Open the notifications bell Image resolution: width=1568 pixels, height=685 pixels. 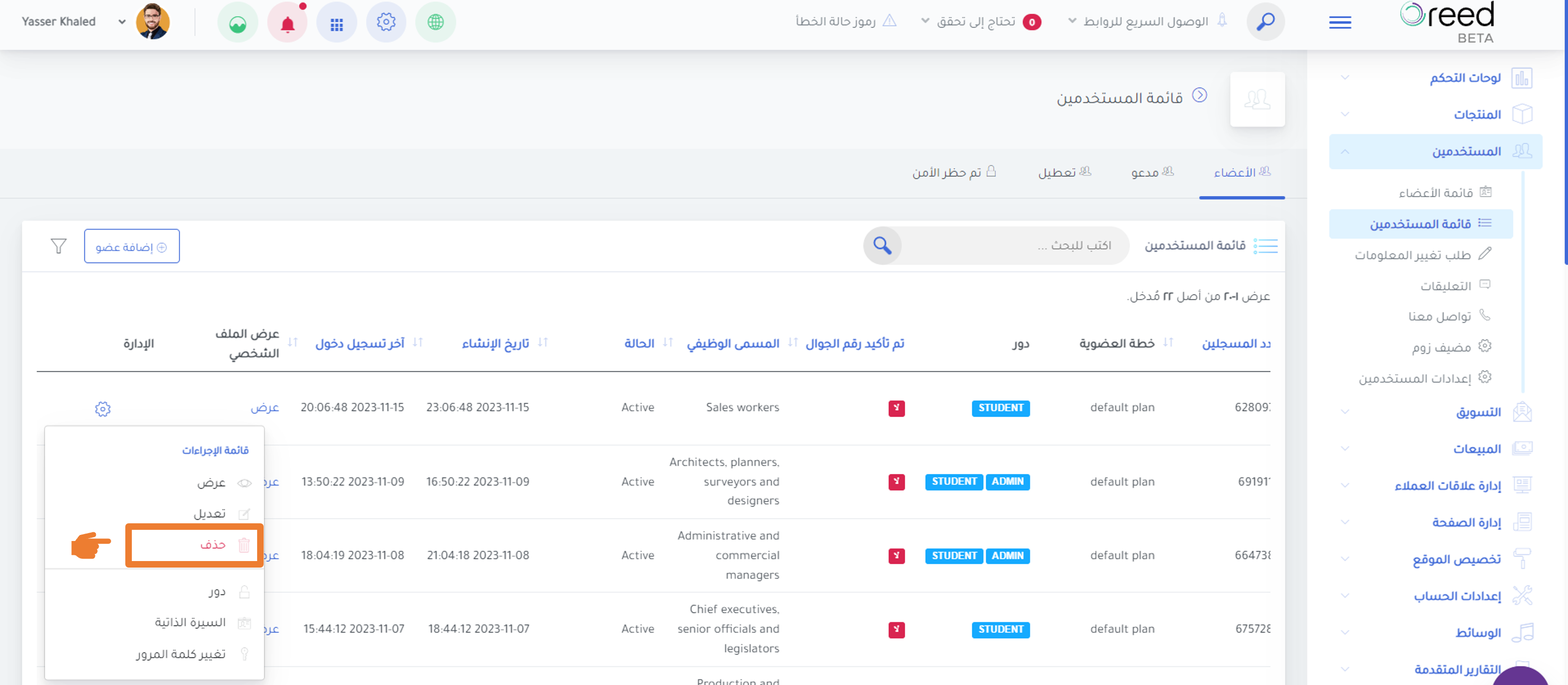click(287, 24)
